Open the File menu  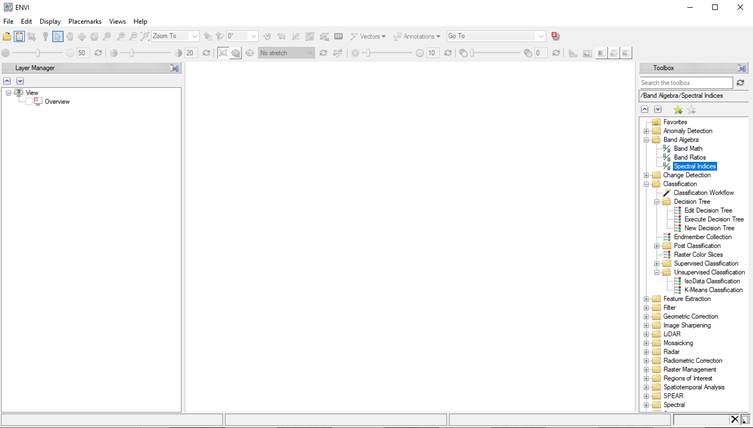point(8,22)
